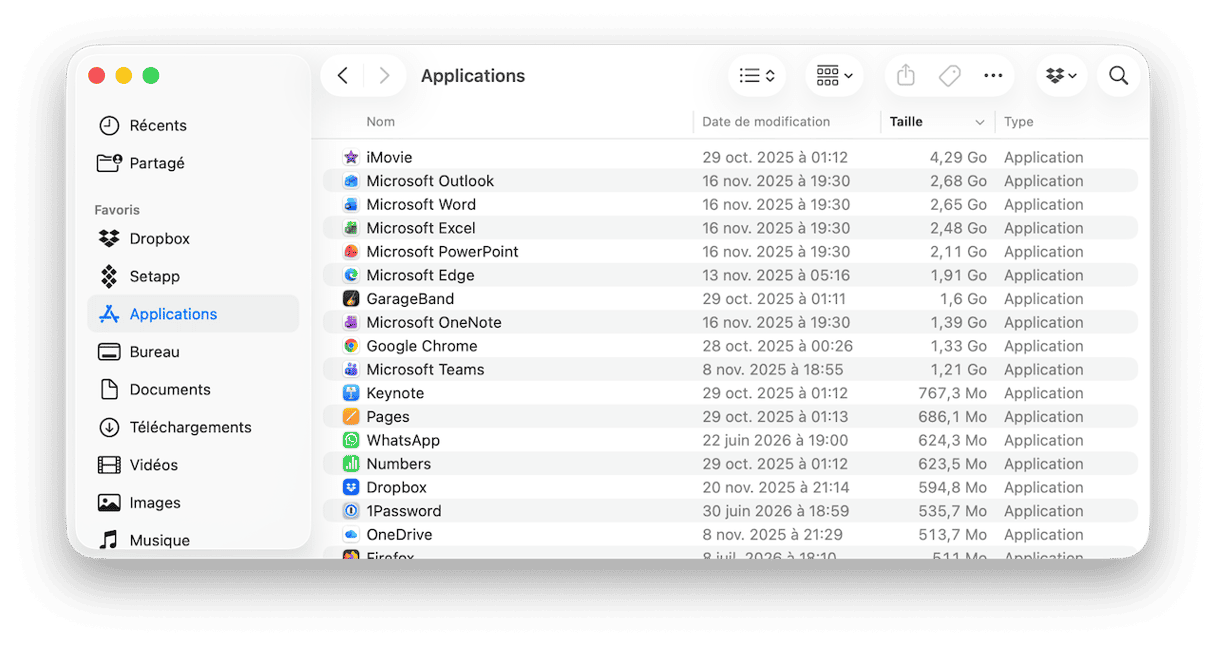Select Applications in the sidebar
Screen dimensions: 1216x646
pyautogui.click(x=193, y=314)
